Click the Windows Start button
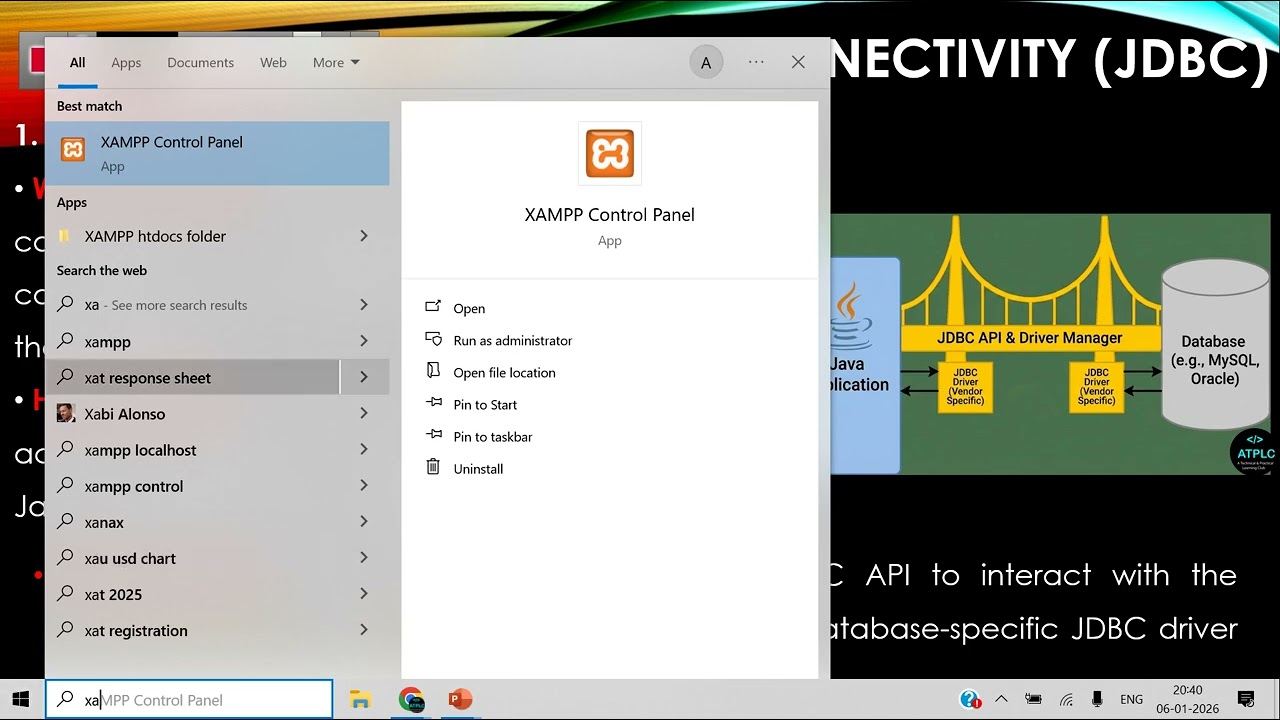The width and height of the screenshot is (1280, 720). (x=20, y=699)
